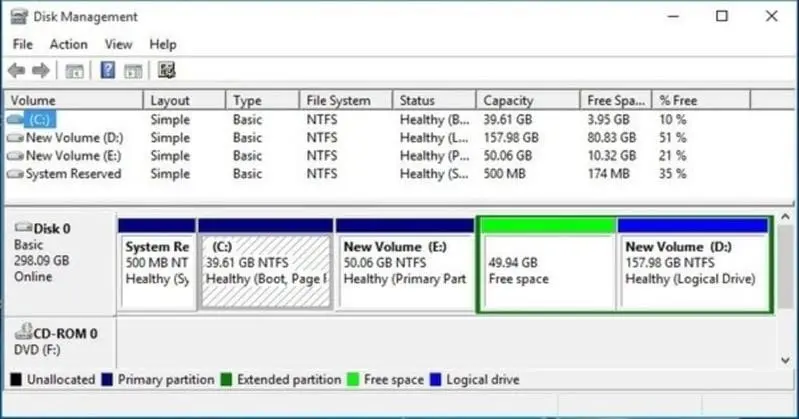Image resolution: width=799 pixels, height=419 pixels.
Task: Click the Forward arrow toolbar icon
Action: (41, 70)
